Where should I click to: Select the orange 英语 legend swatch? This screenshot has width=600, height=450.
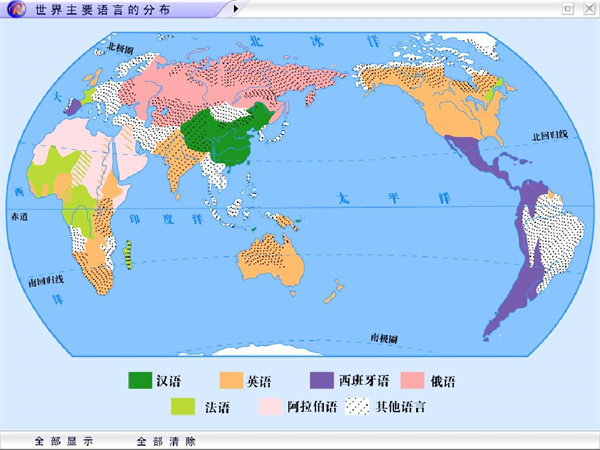coord(232,381)
